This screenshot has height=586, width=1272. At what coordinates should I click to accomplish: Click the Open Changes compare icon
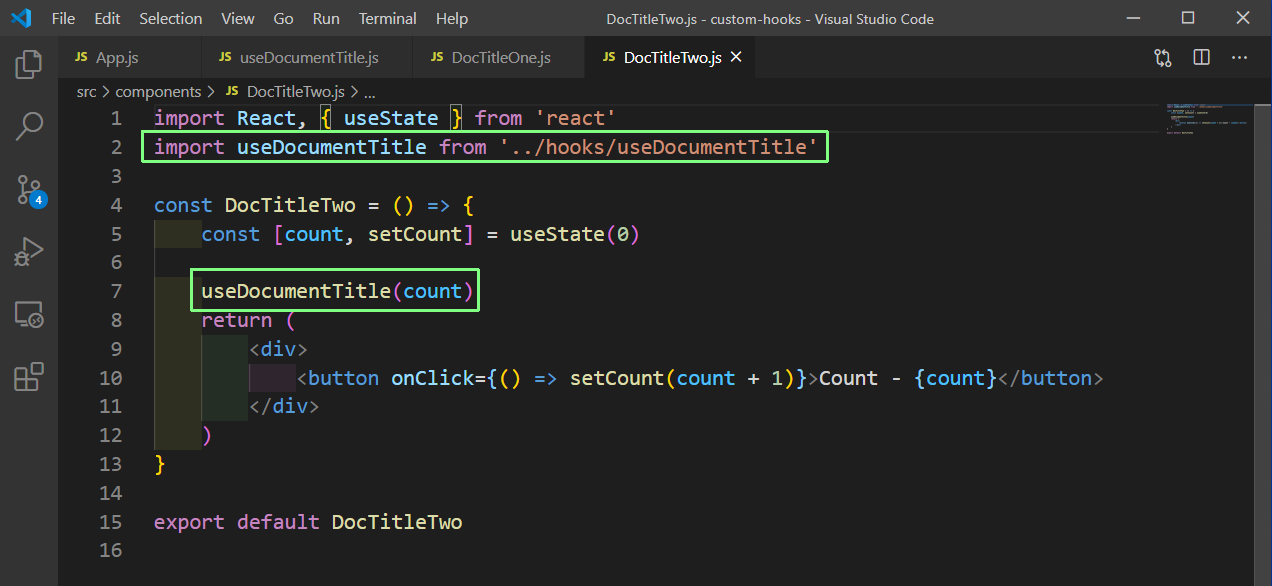pyautogui.click(x=1163, y=58)
